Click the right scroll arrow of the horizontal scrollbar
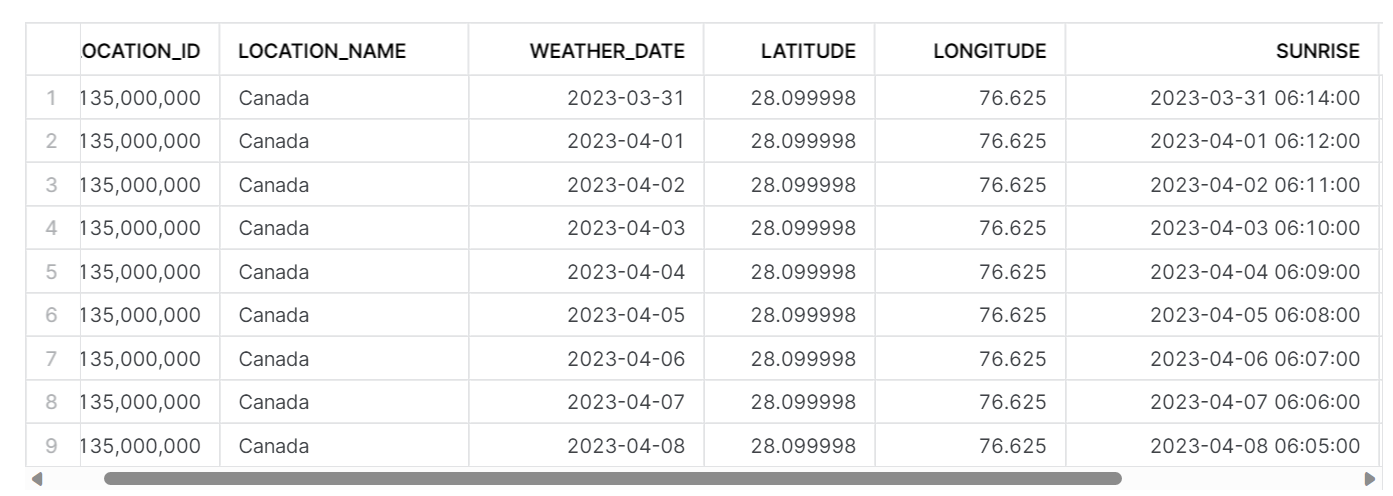1393x496 pixels. pos(1371,479)
